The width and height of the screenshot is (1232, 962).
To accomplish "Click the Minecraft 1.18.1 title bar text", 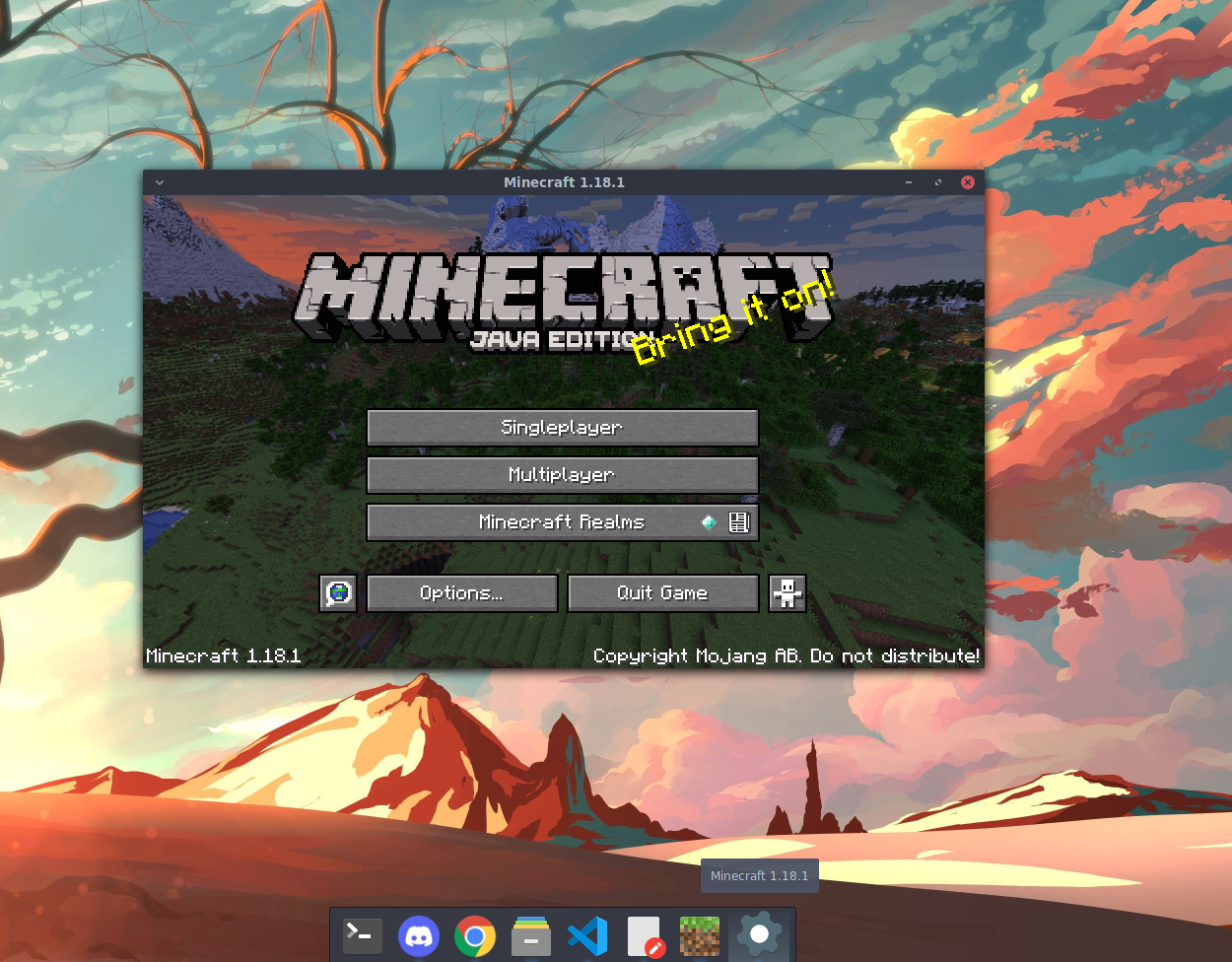I will pos(564,182).
